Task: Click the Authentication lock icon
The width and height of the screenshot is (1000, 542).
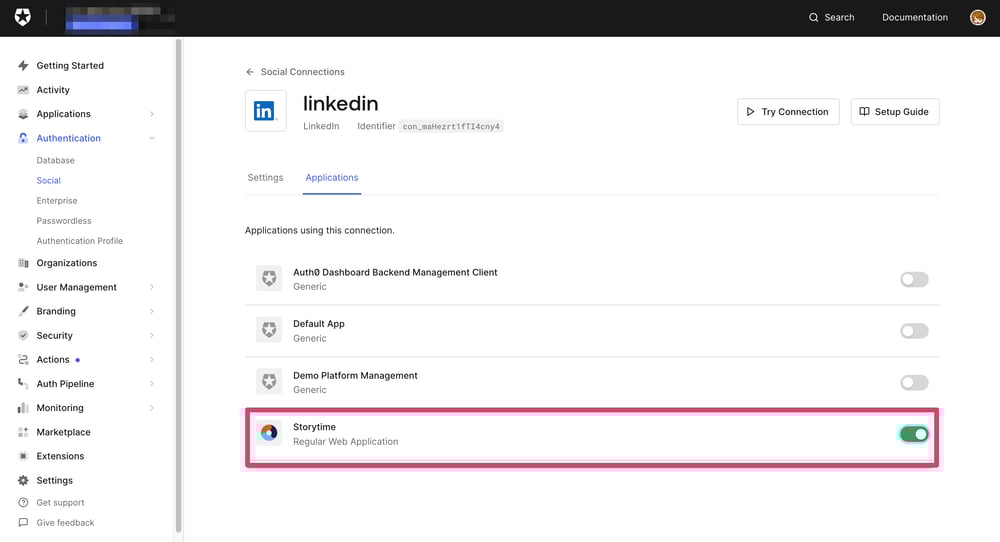Action: pos(23,138)
